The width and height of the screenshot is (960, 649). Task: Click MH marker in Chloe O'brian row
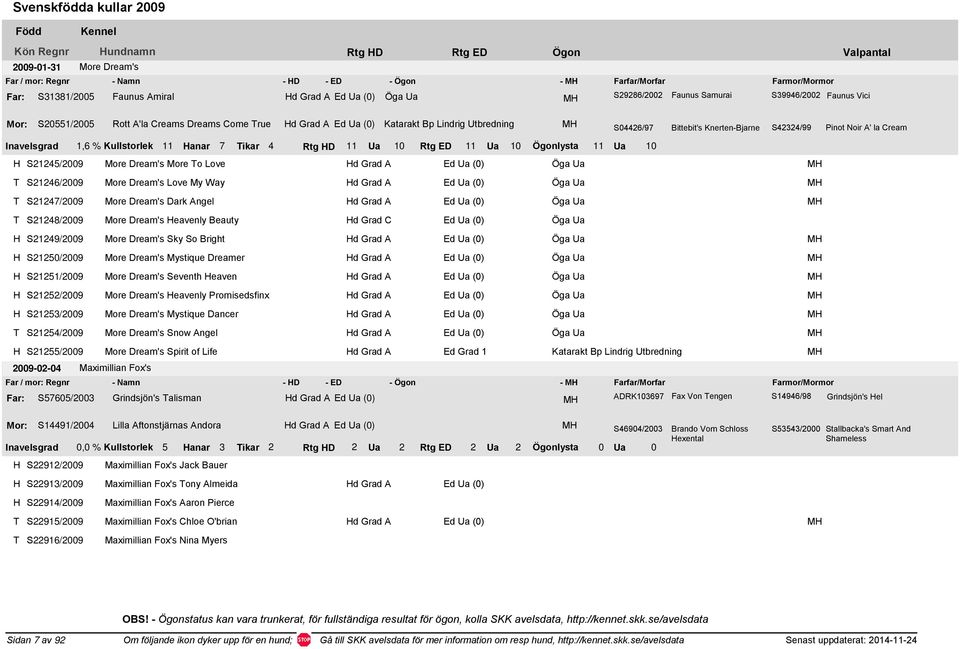[x=814, y=522]
